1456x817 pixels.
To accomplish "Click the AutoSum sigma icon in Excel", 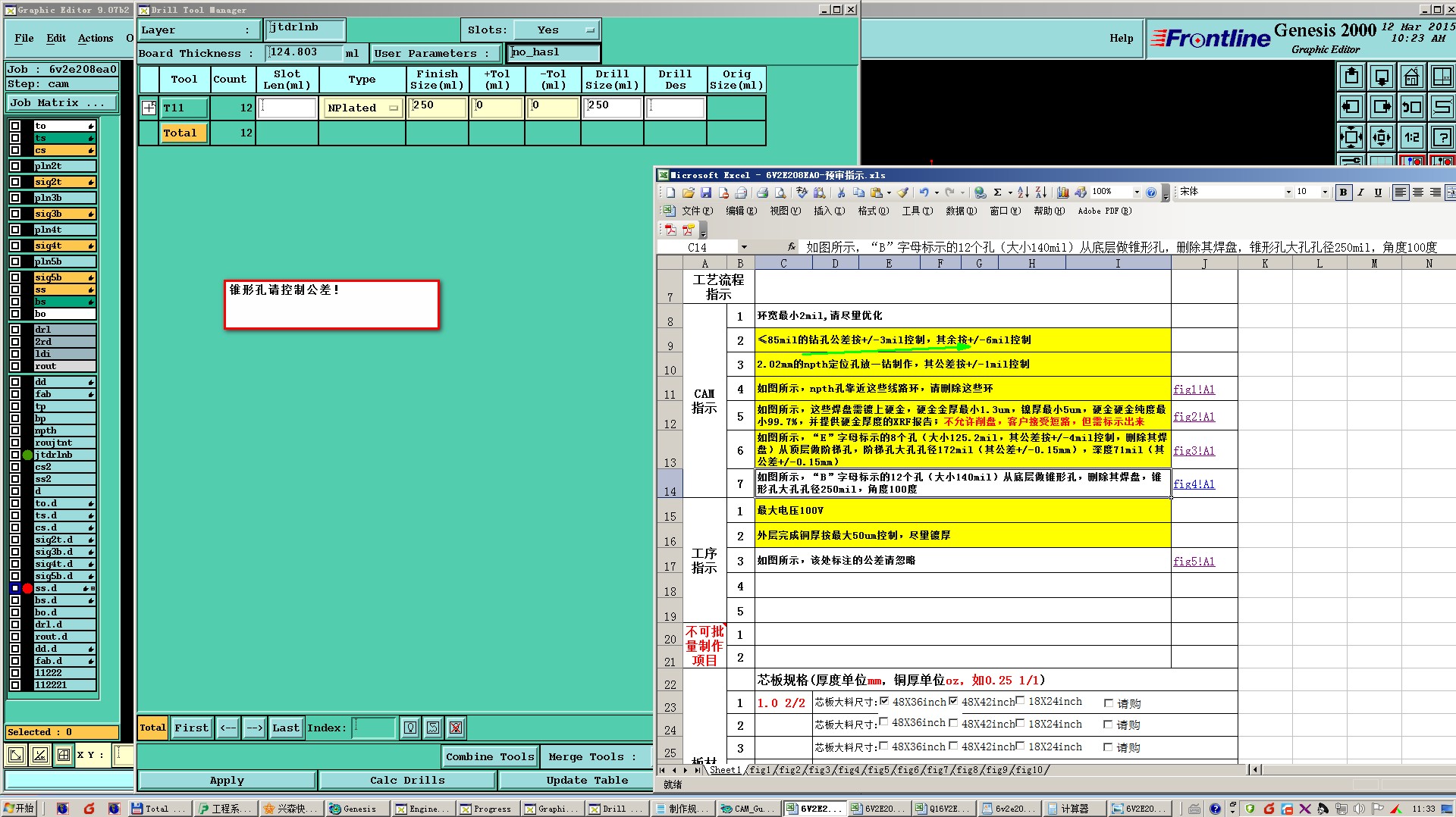I will pos(998,193).
